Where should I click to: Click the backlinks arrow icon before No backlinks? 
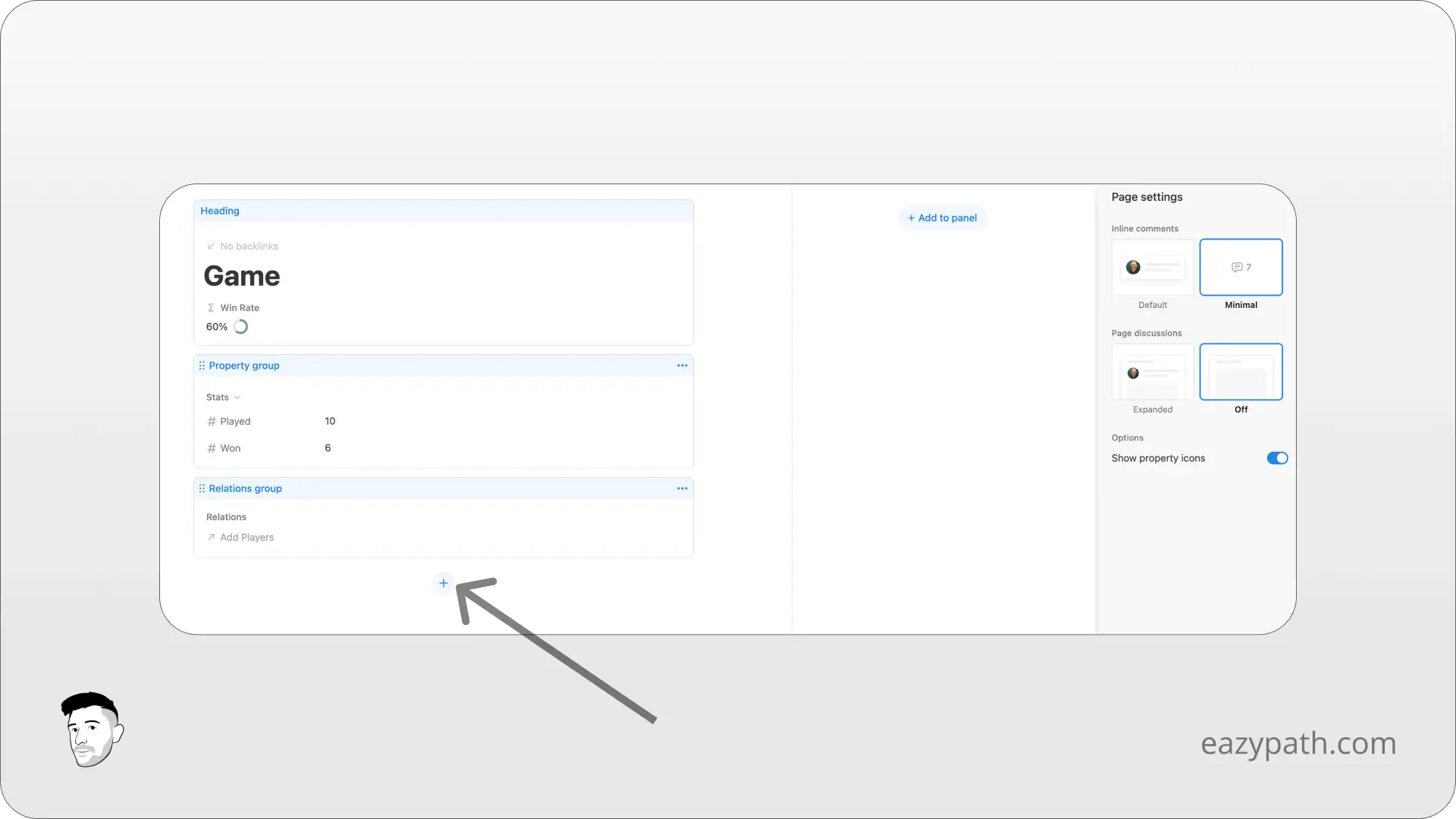[x=212, y=246]
